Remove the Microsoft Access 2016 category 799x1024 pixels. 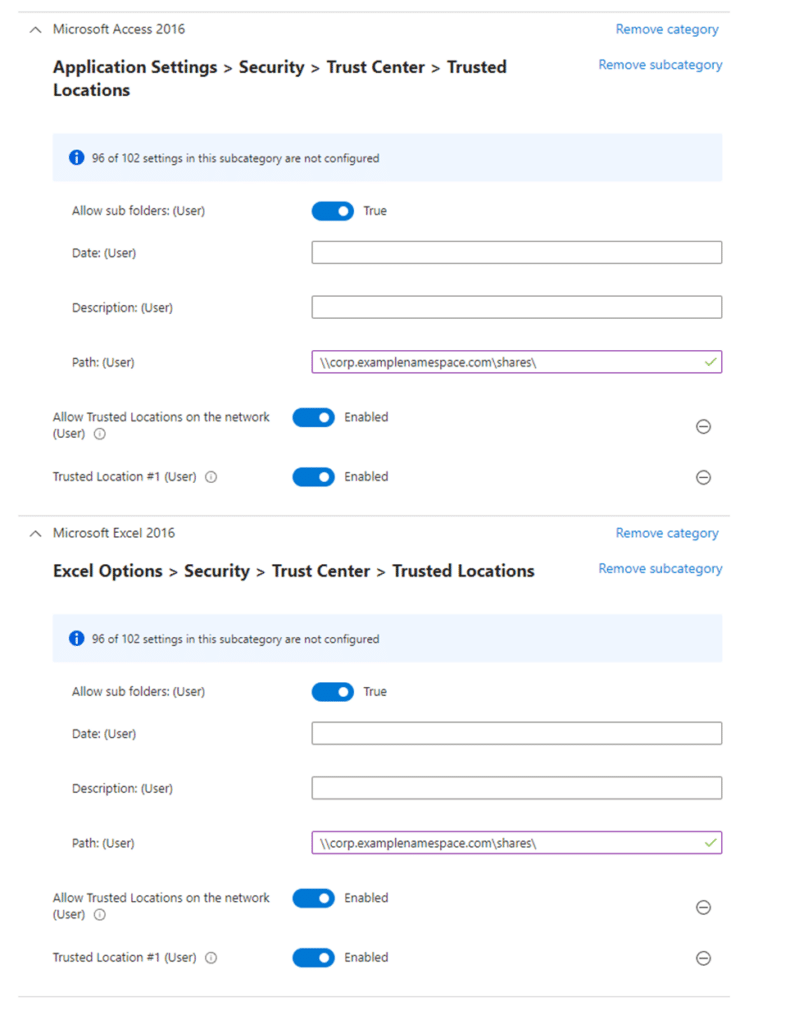point(667,29)
